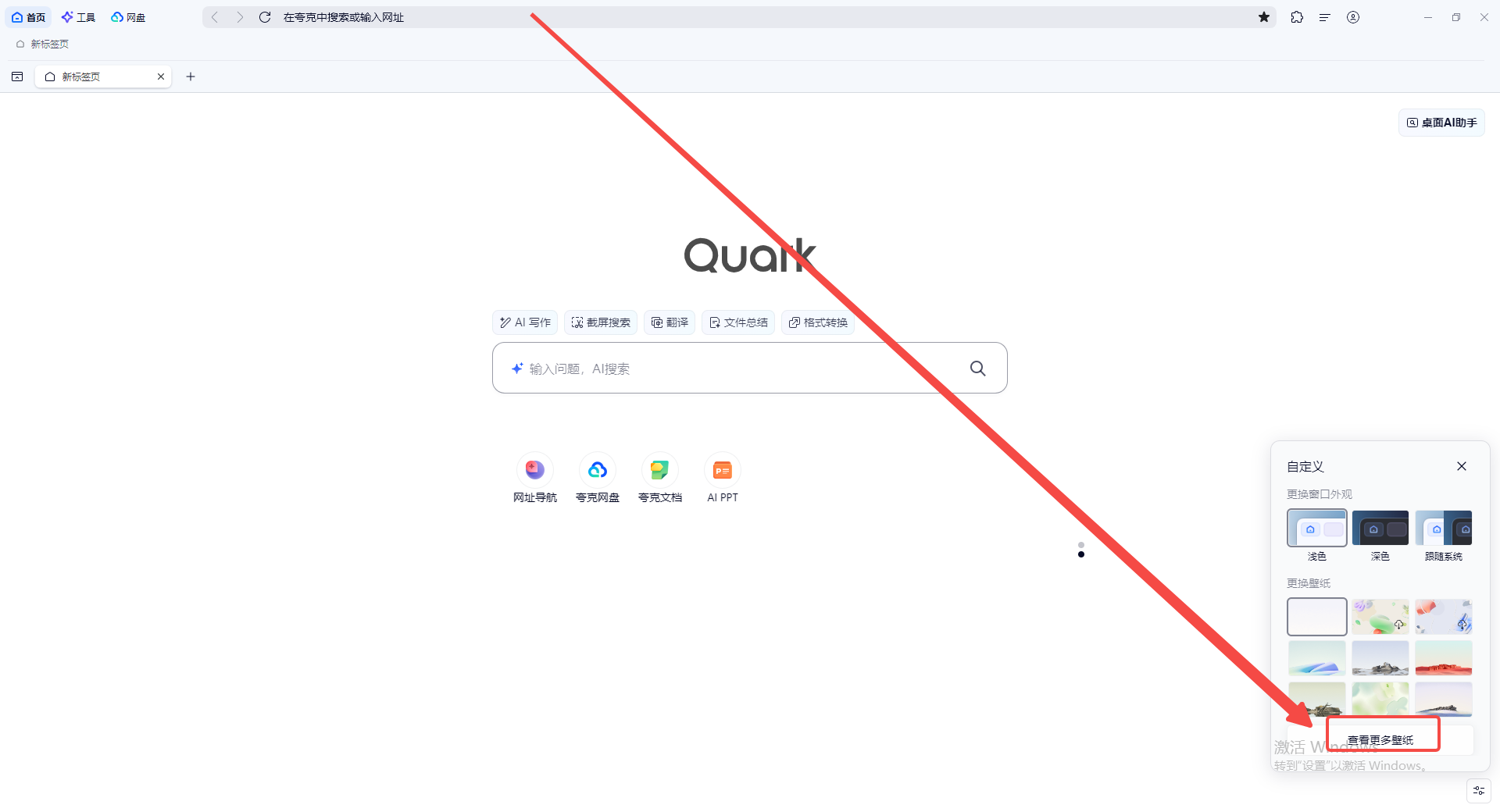Click the 文件总结 shortcut
The width and height of the screenshot is (1500, 812).
(738, 322)
